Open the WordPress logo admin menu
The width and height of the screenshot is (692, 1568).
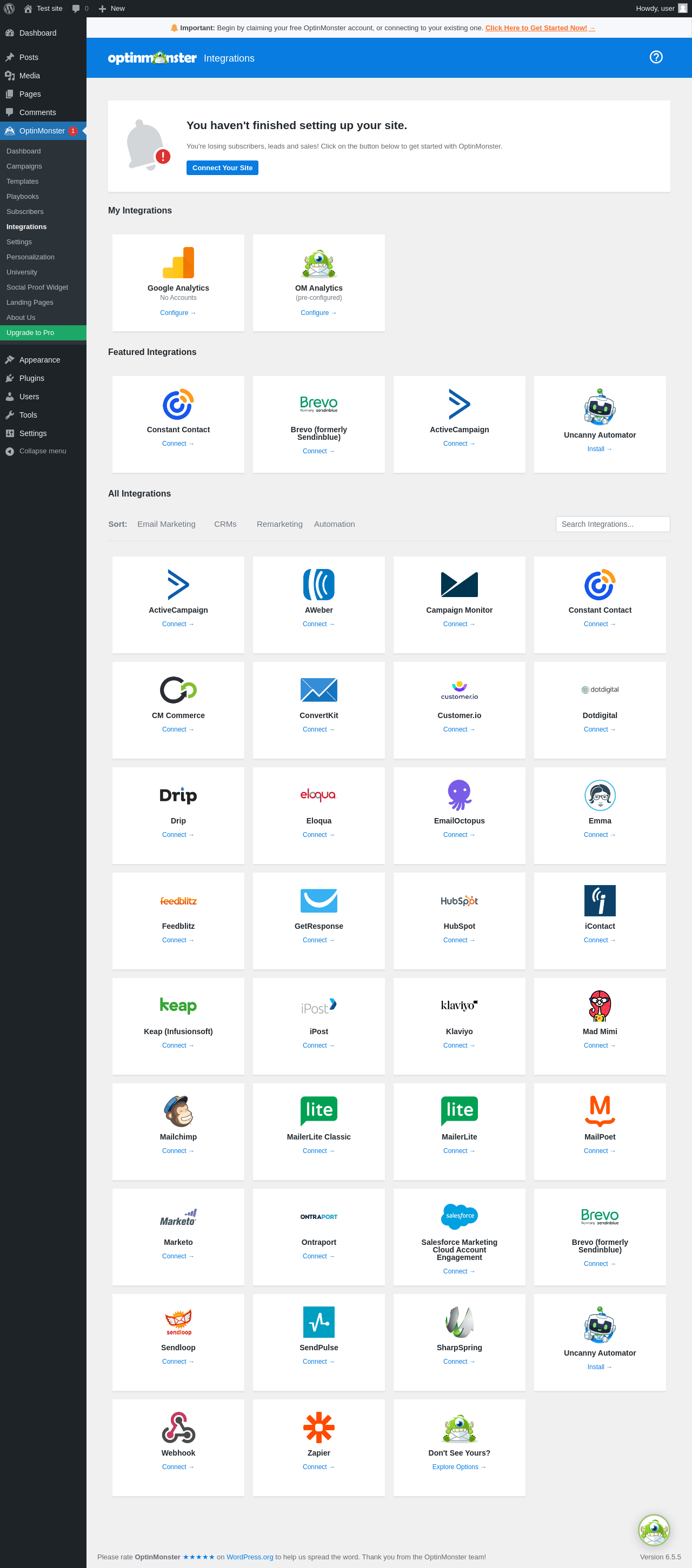pos(9,9)
